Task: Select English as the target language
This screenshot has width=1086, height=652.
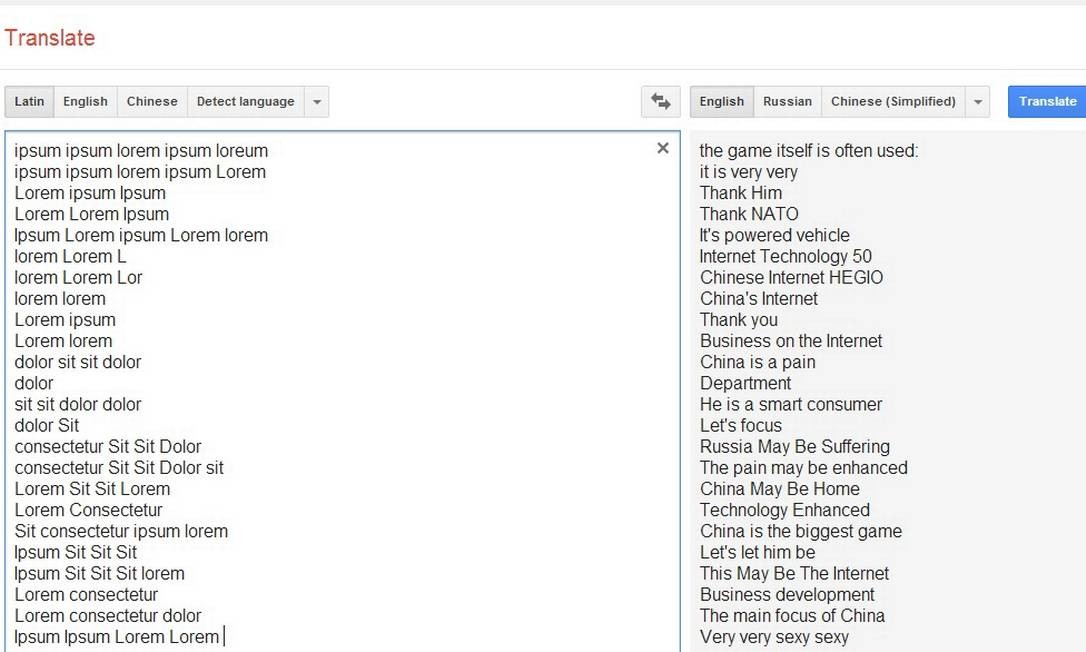Action: pyautogui.click(x=721, y=102)
